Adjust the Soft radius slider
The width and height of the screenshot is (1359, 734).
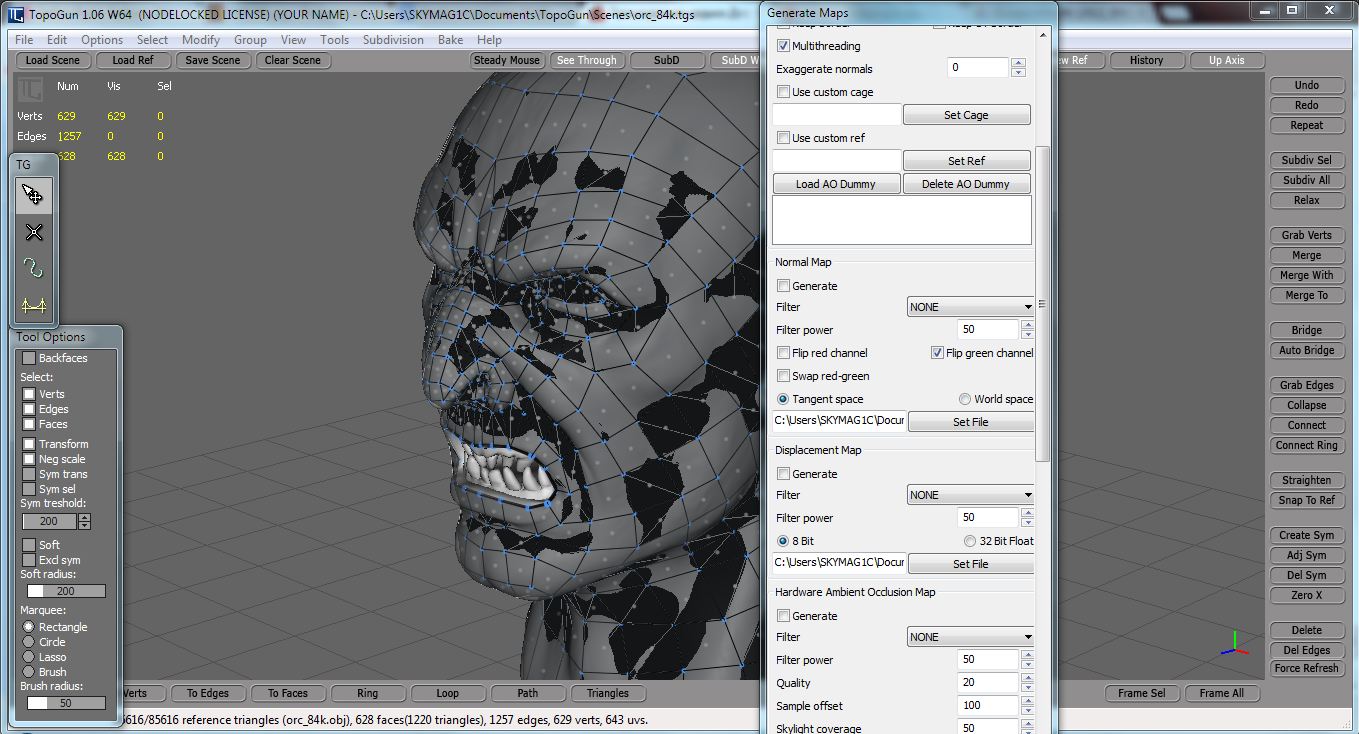[x=65, y=591]
